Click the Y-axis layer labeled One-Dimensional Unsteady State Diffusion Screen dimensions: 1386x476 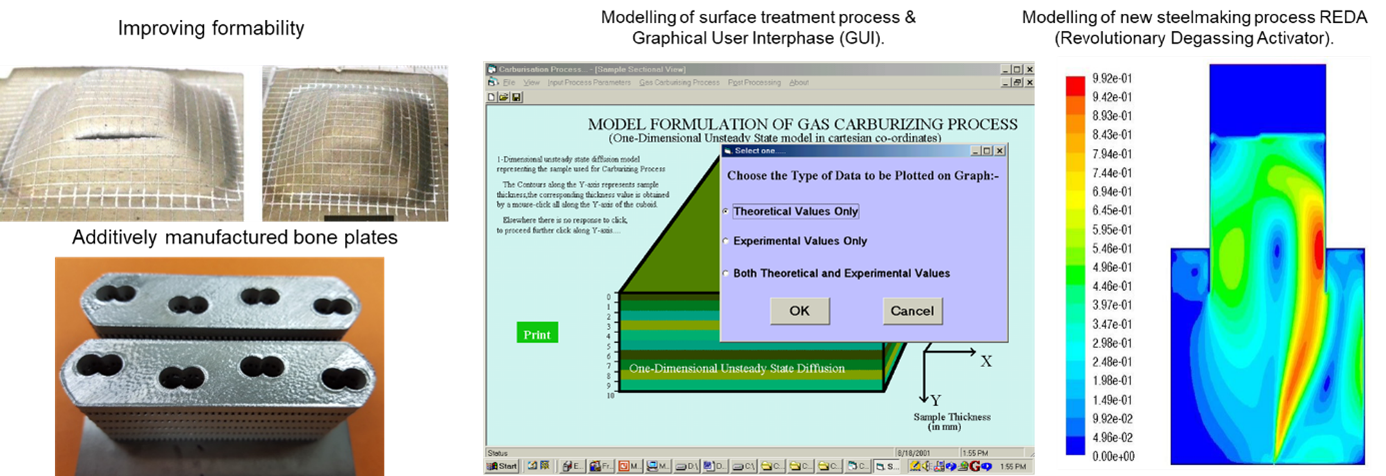click(x=736, y=369)
